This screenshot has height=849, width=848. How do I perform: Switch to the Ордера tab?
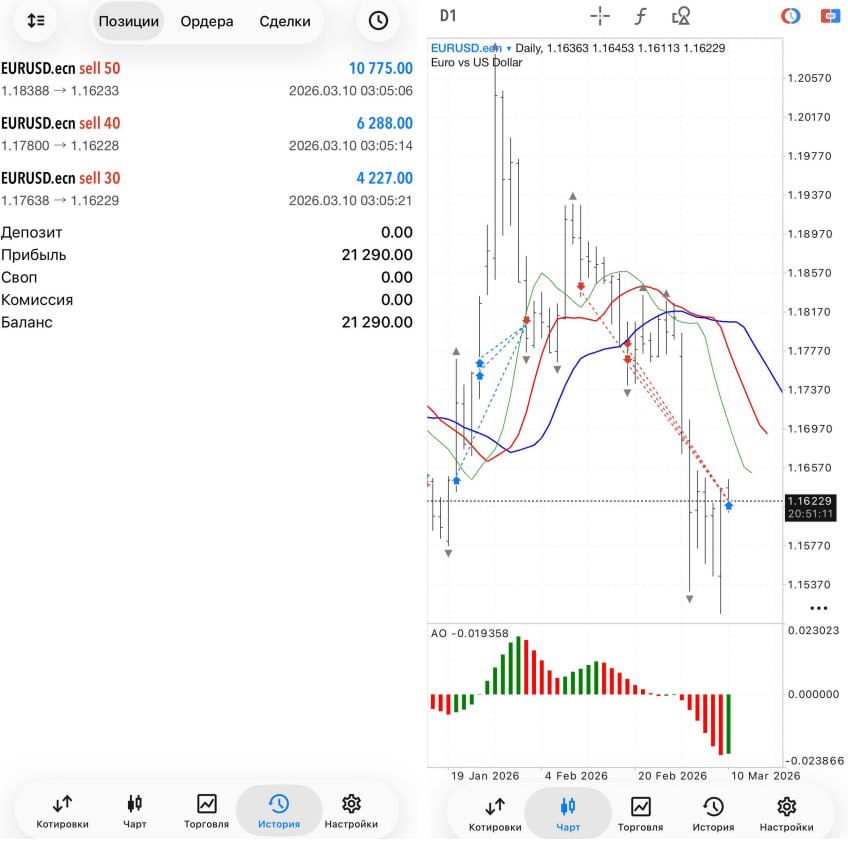tap(207, 21)
